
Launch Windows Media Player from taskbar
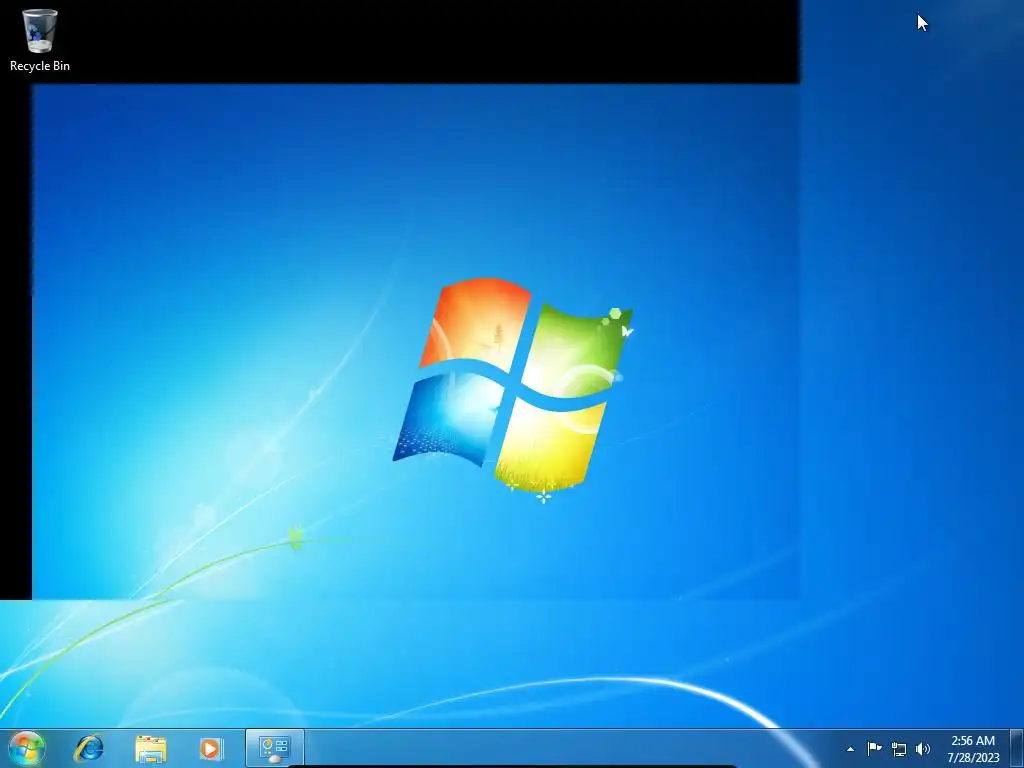click(x=211, y=748)
